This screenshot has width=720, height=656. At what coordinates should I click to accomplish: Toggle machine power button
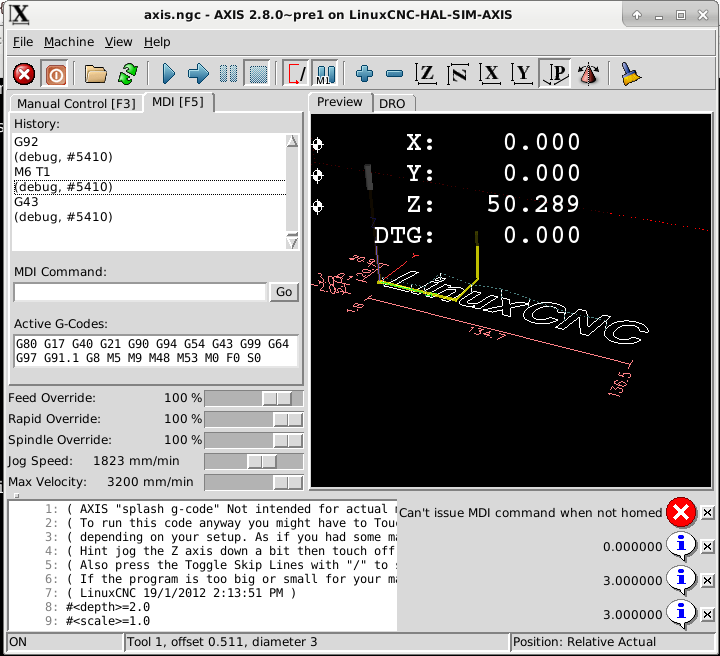(x=56, y=73)
